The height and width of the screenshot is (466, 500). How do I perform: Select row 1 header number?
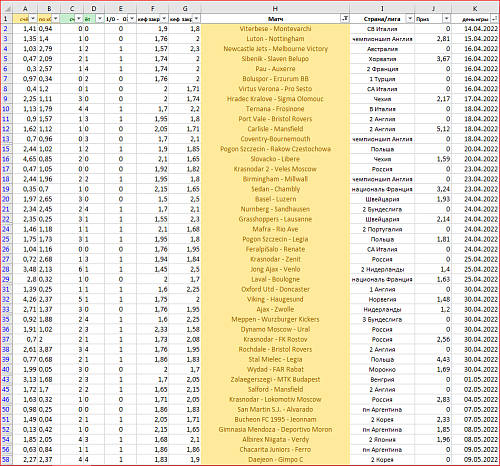6,19
